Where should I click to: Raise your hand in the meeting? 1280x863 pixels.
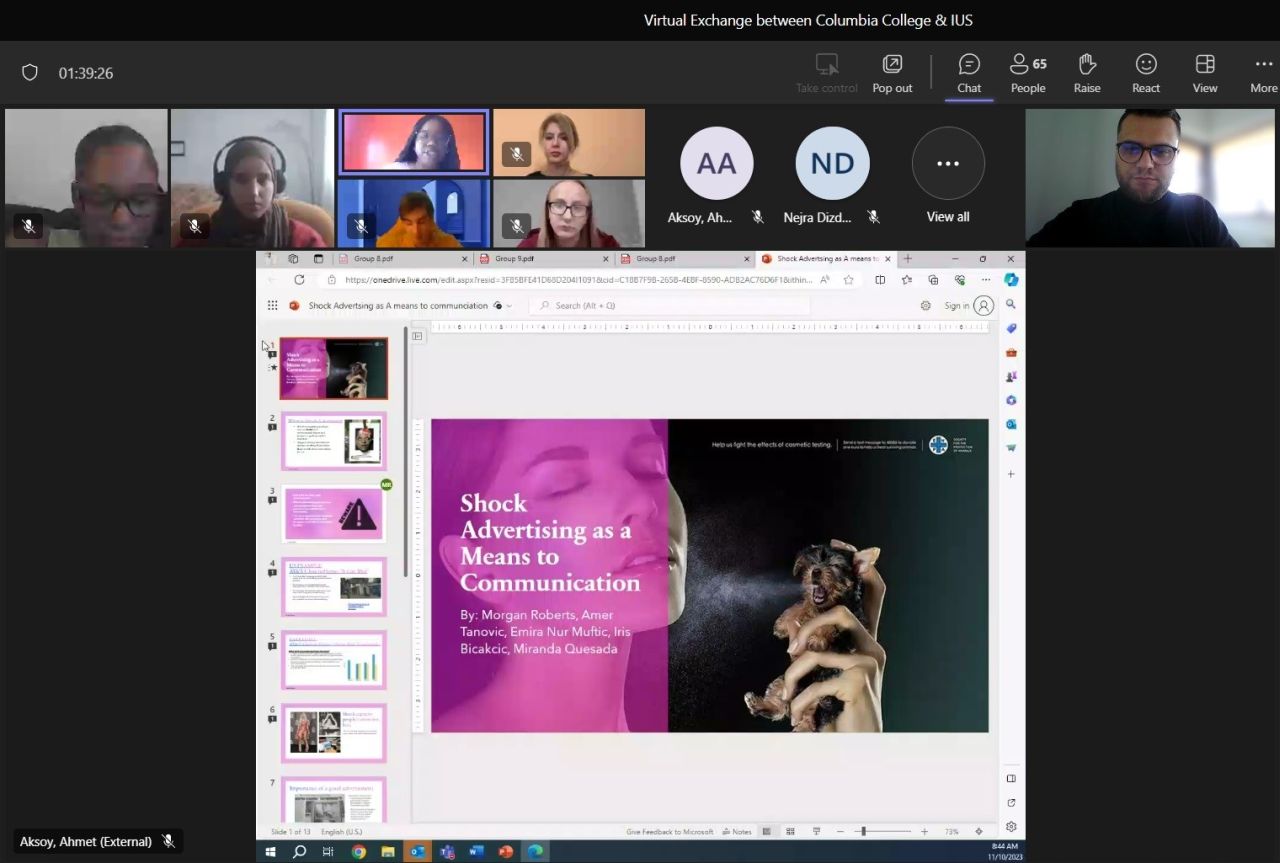(x=1087, y=74)
